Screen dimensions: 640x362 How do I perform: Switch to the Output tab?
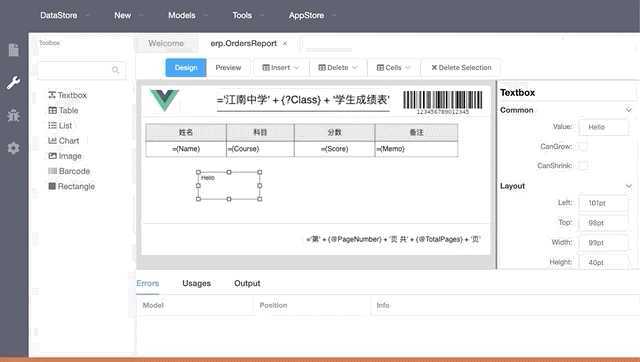(247, 283)
